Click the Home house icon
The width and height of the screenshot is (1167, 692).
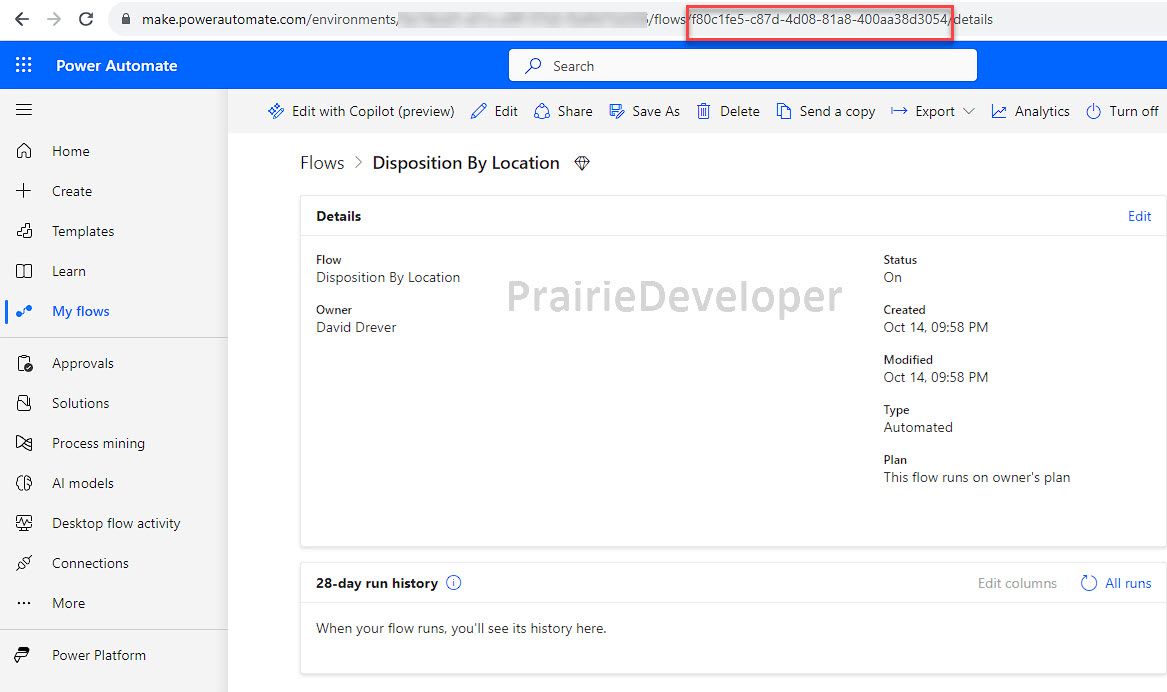click(24, 151)
